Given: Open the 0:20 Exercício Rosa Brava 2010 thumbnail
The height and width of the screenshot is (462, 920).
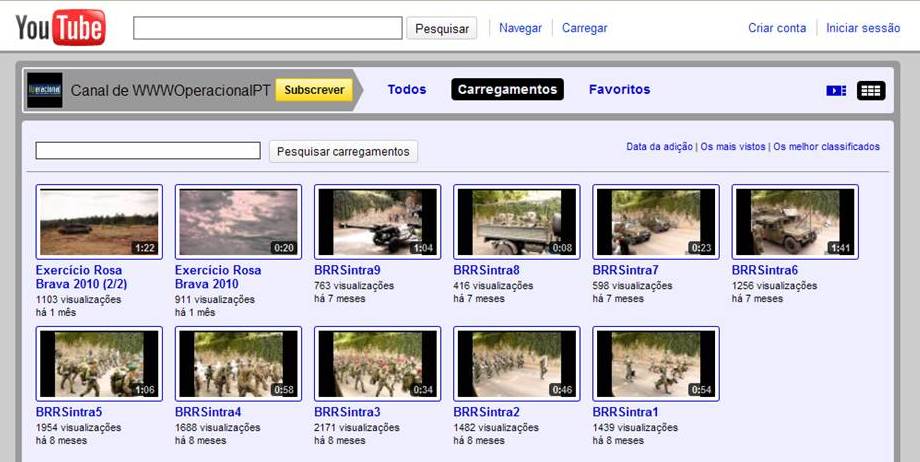Looking at the screenshot, I should [x=238, y=222].
